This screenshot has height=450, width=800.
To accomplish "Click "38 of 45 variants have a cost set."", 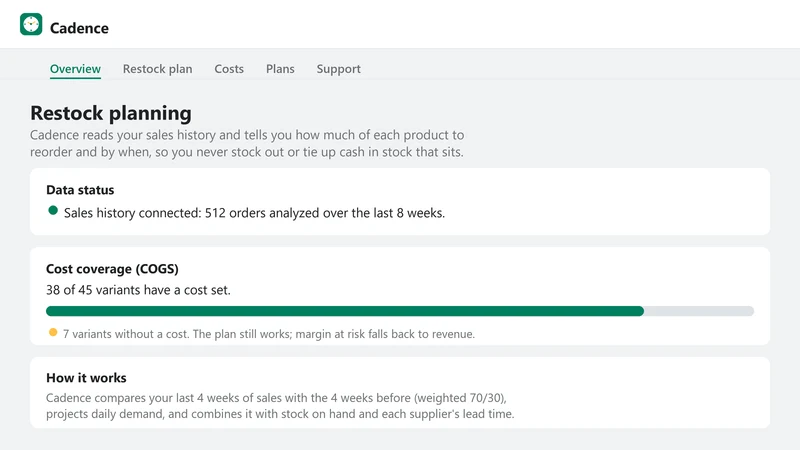I will pyautogui.click(x=138, y=290).
